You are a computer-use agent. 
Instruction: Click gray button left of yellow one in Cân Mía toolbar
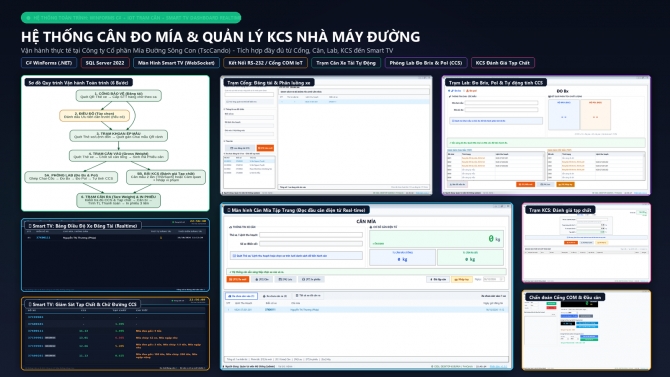[x=438, y=279]
